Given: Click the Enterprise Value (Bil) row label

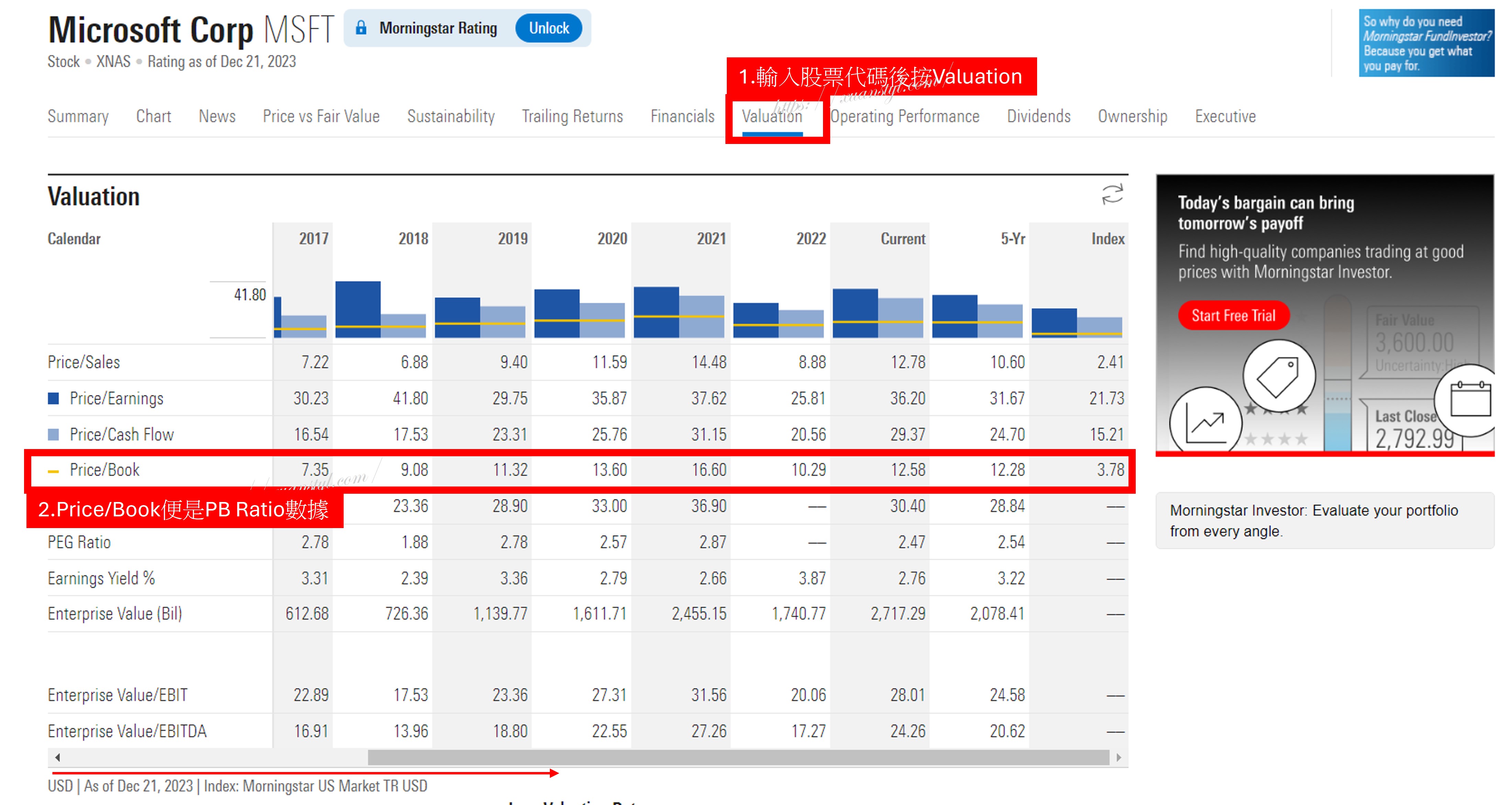Looking at the screenshot, I should click(115, 614).
